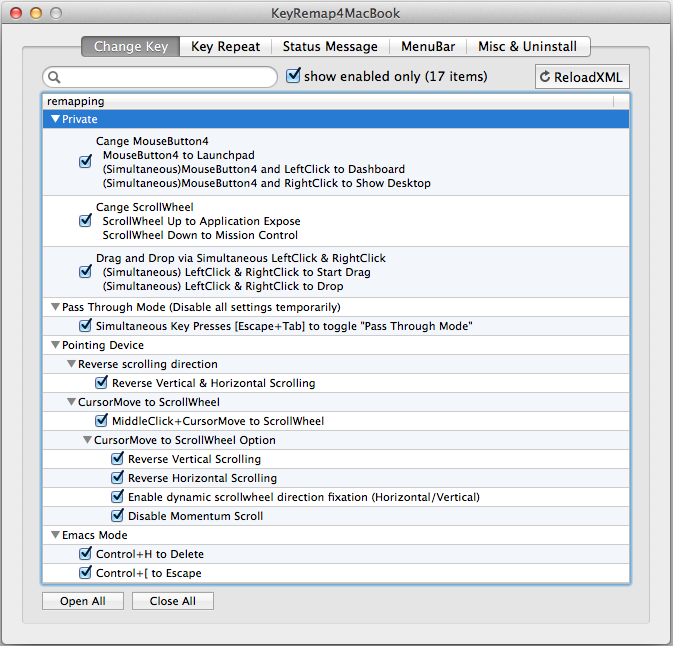The height and width of the screenshot is (646, 673).
Task: Select the Pointing Device row label
Action: pyautogui.click(x=103, y=345)
